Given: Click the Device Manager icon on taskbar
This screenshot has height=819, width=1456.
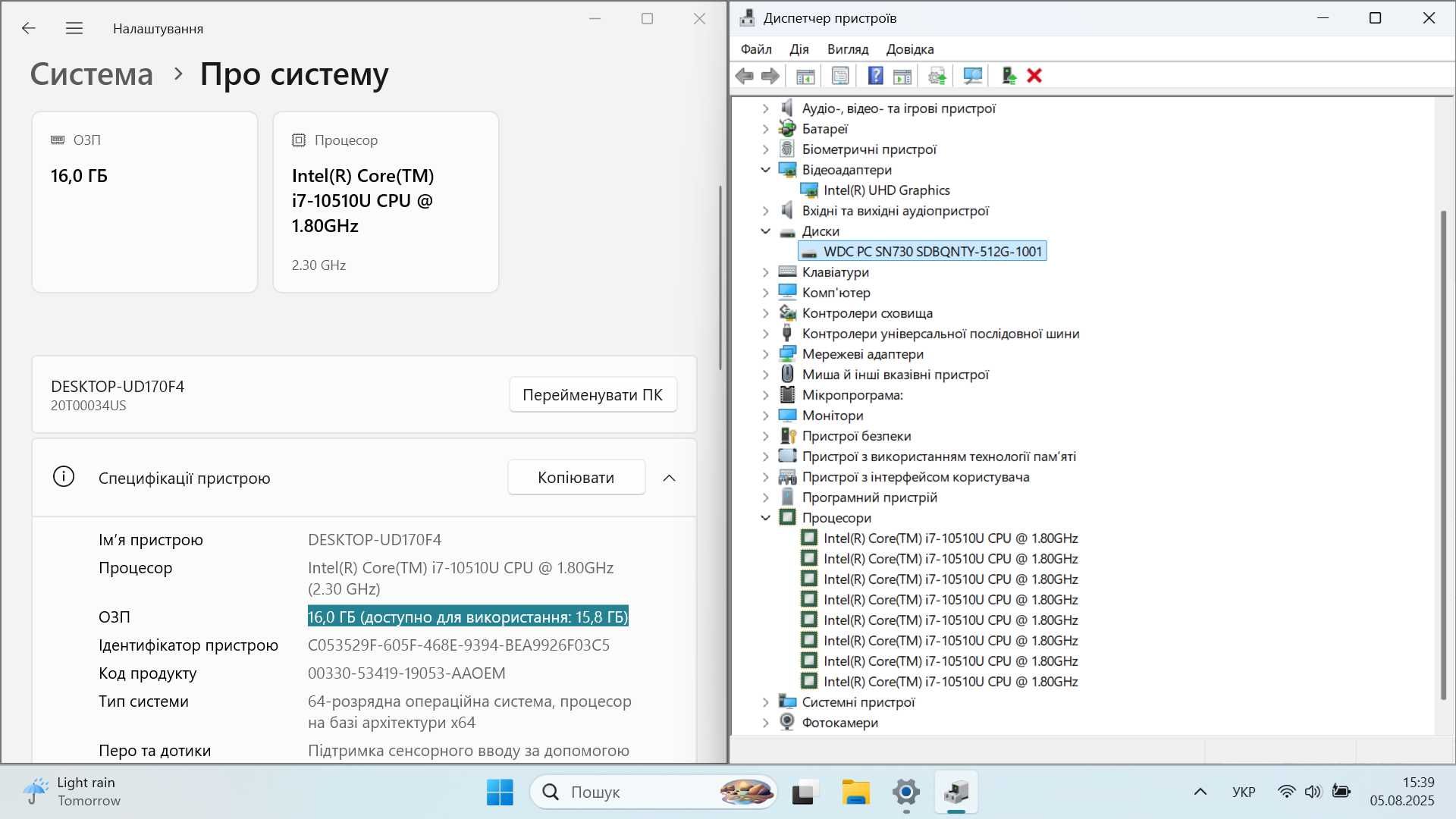Looking at the screenshot, I should coord(956,792).
